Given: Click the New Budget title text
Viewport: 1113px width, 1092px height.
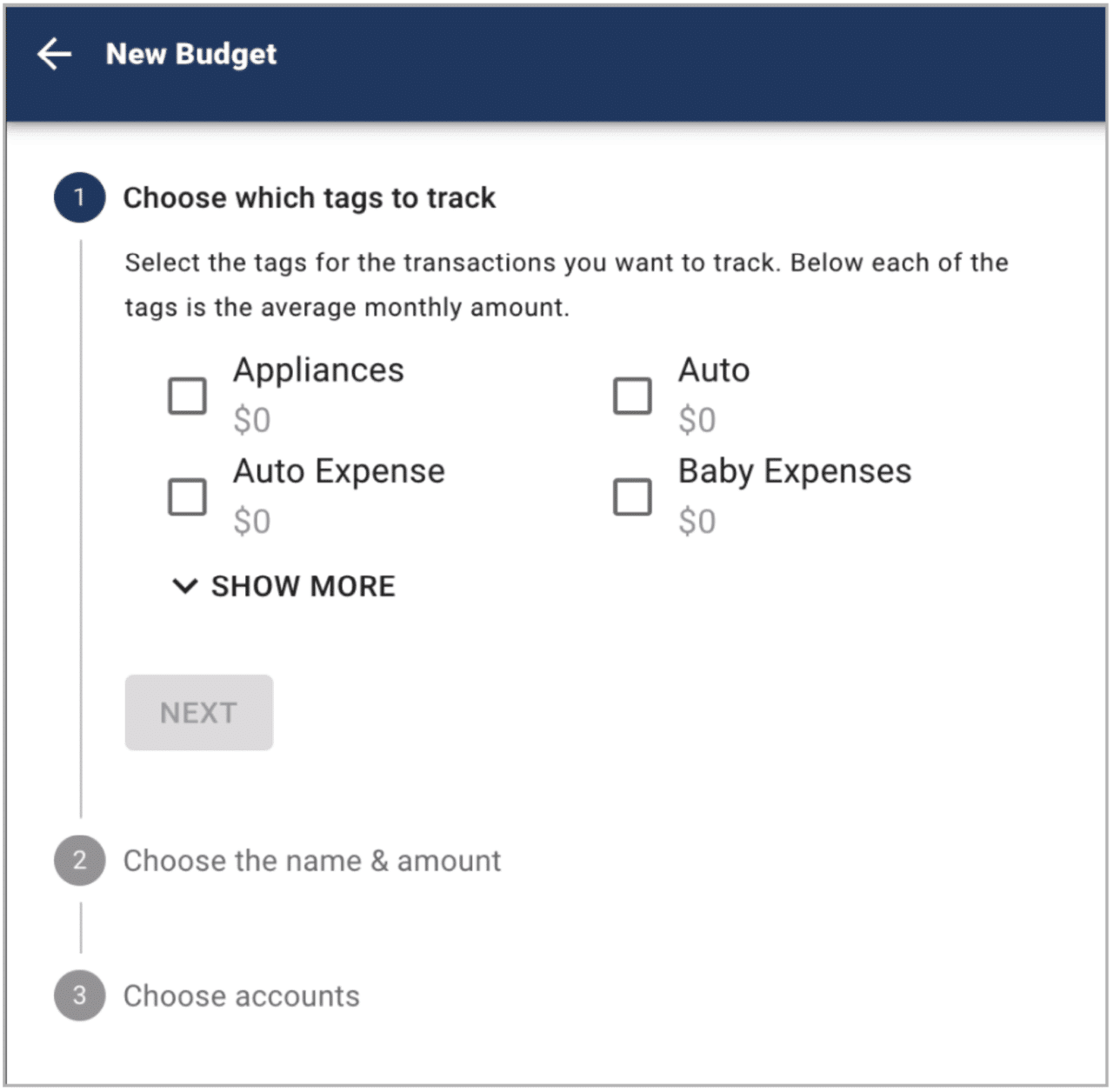Looking at the screenshot, I should point(192,55).
